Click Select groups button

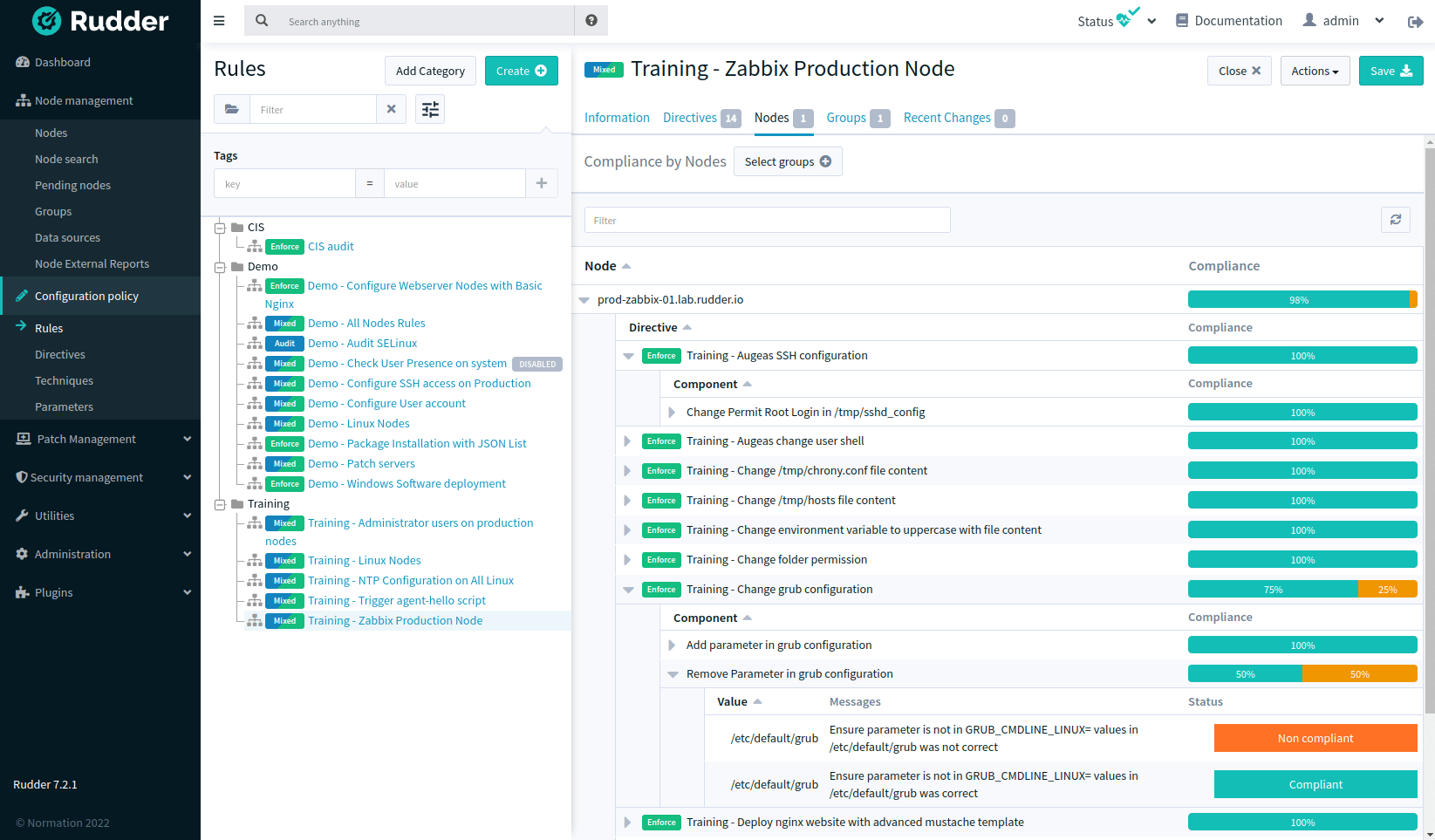point(788,161)
